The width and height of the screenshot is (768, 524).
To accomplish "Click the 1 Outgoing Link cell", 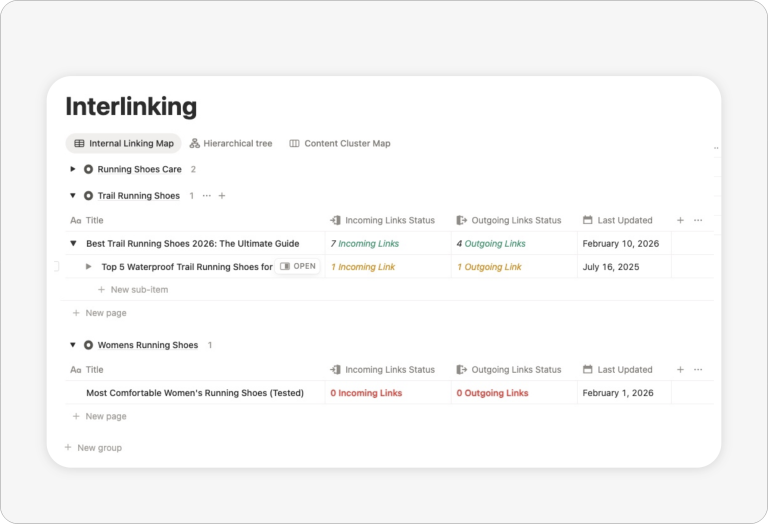I will coord(514,267).
